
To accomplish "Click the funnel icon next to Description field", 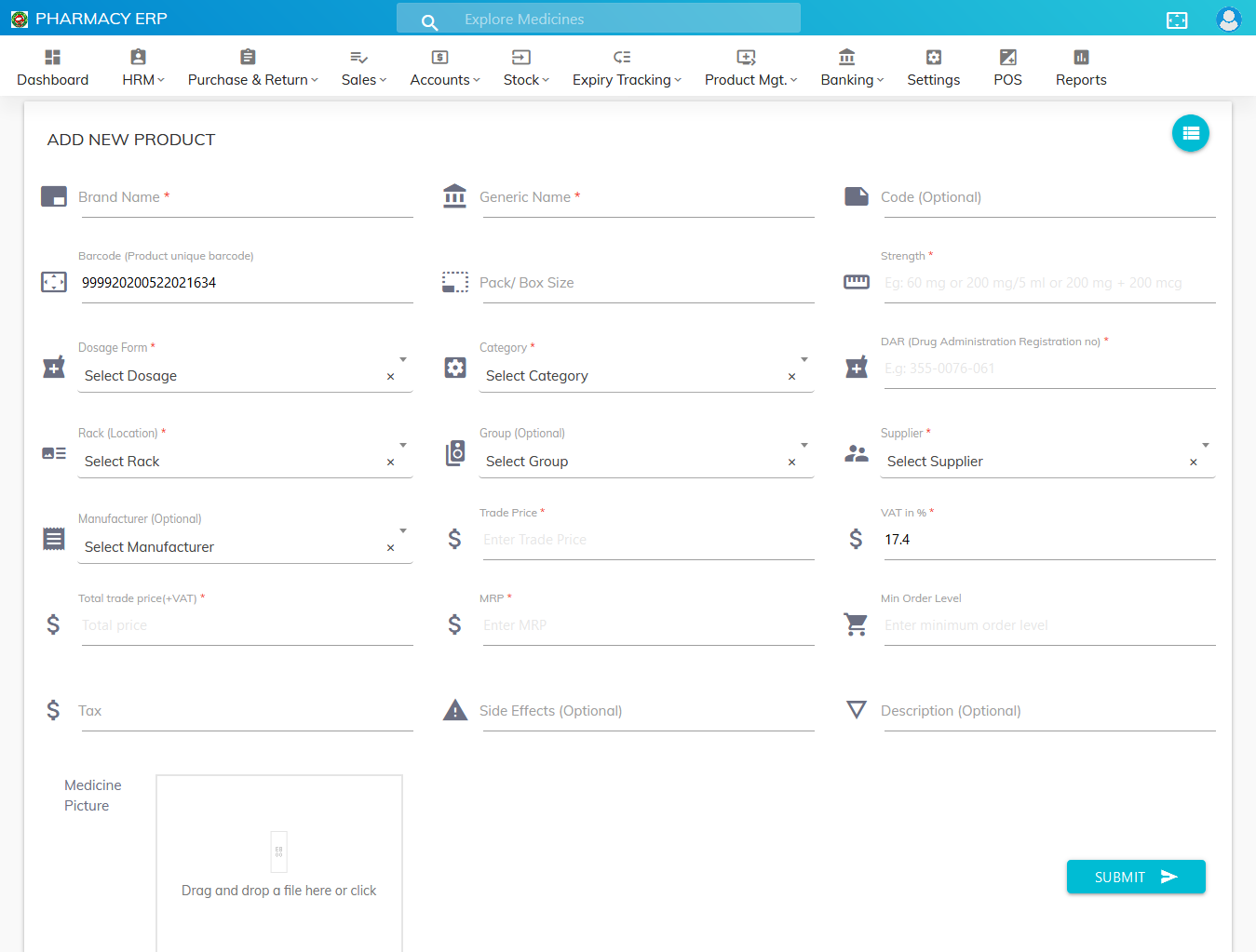I will 856,709.
